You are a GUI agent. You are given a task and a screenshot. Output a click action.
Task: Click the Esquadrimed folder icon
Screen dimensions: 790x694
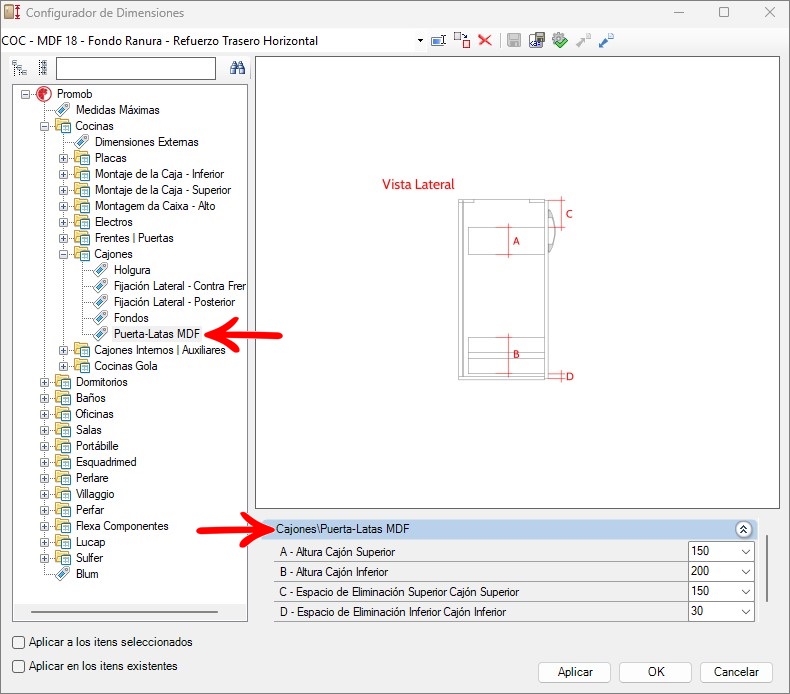[63, 462]
